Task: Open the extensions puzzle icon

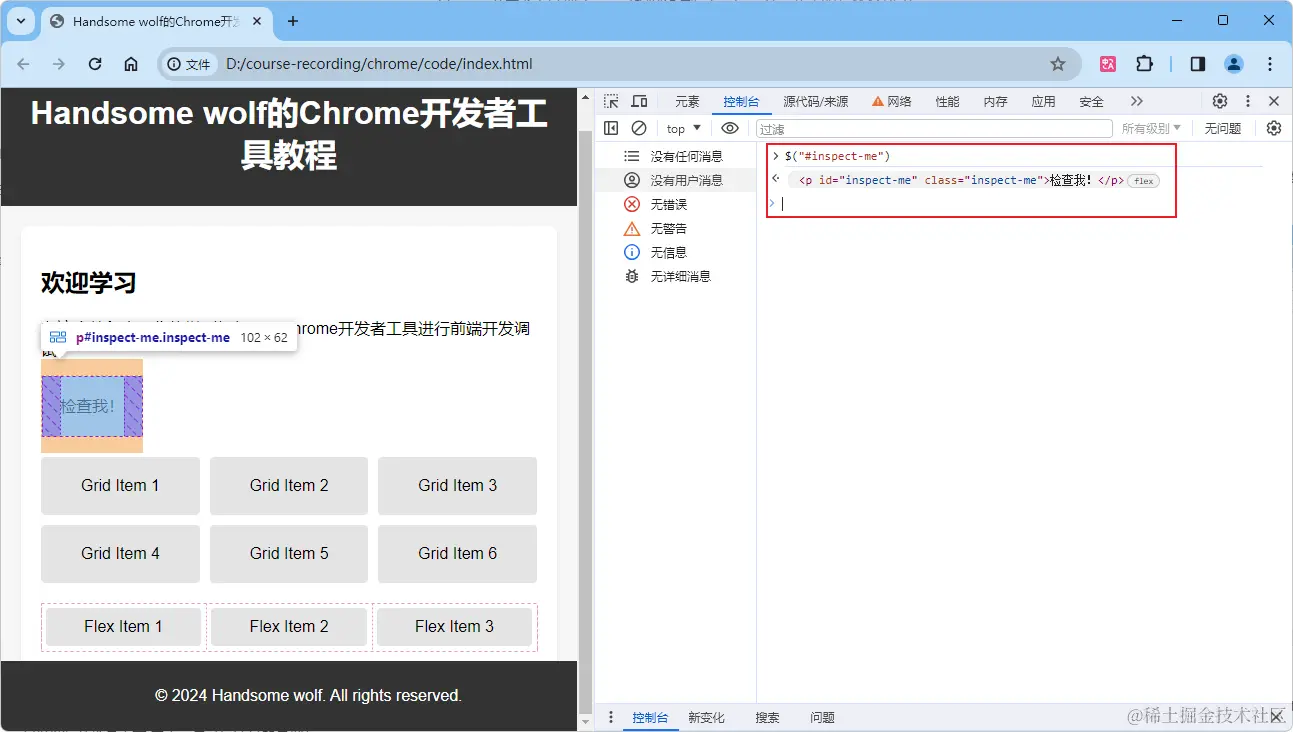Action: [x=1144, y=64]
